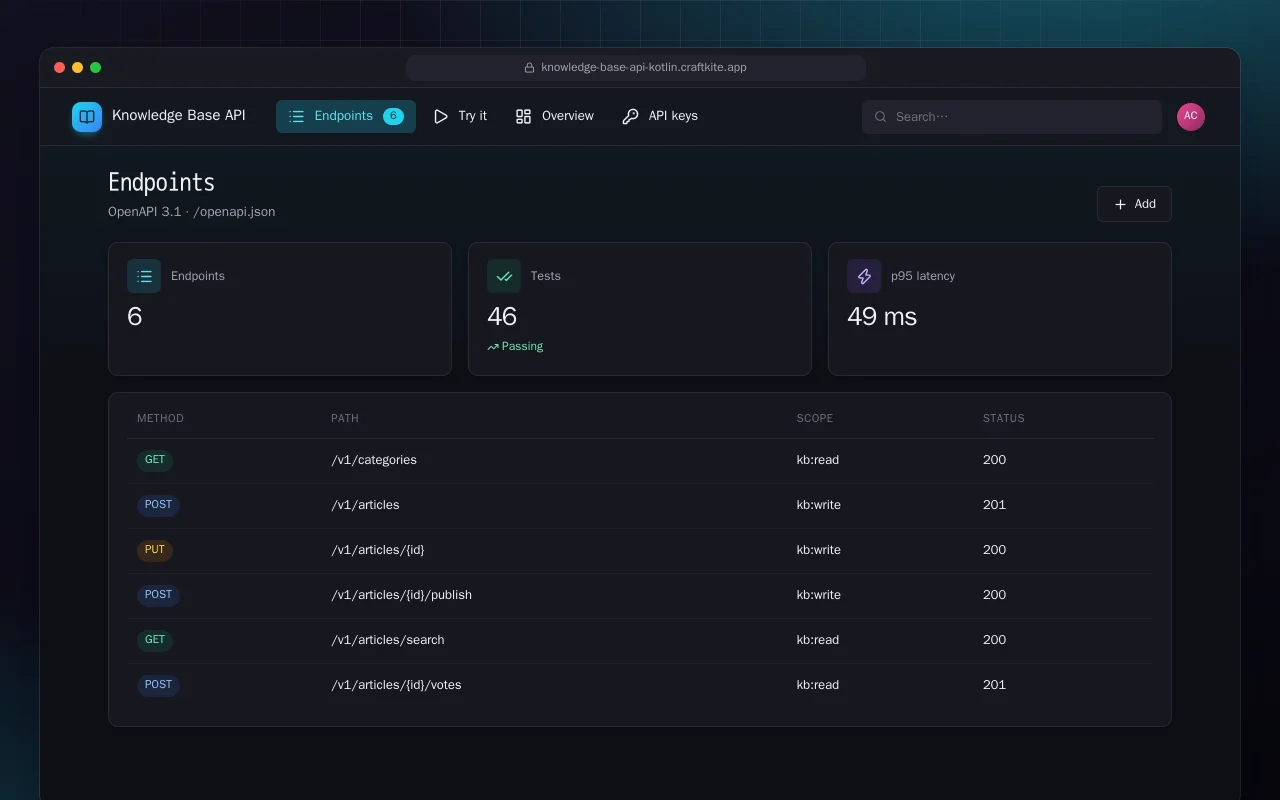Click the Endpoints count badge showing 6
This screenshot has width=1280, height=800.
(393, 116)
